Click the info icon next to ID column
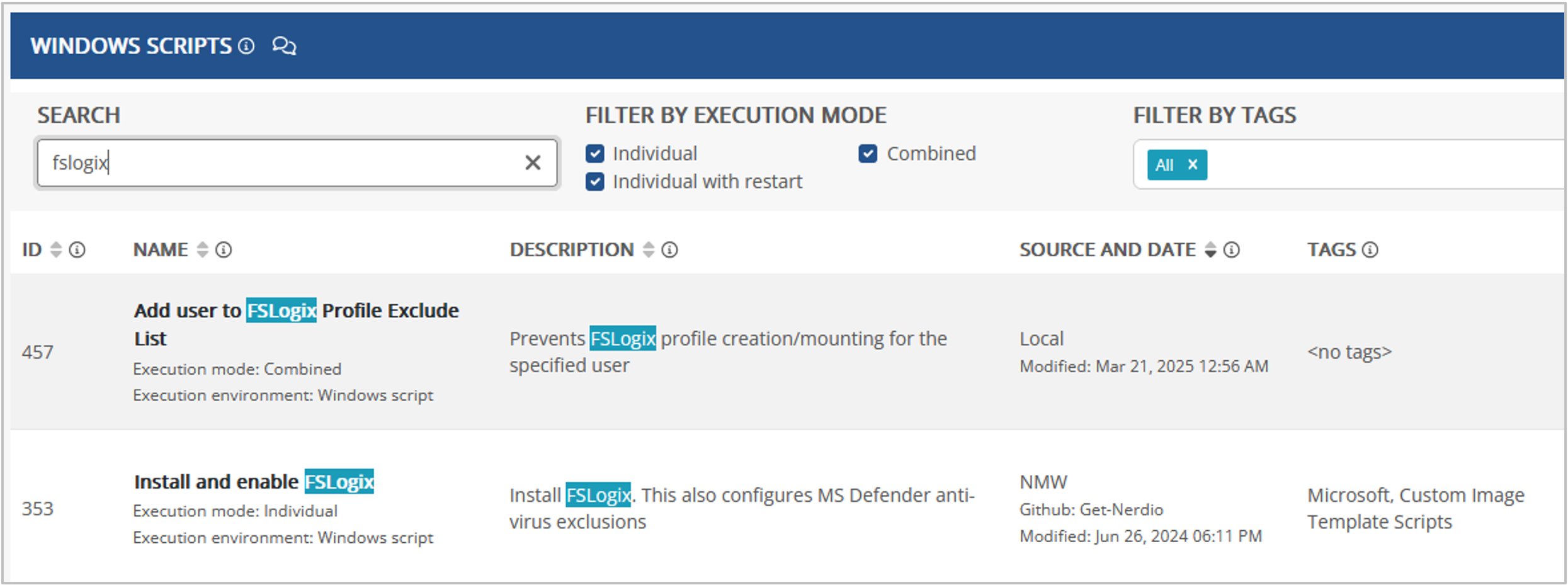 (77, 250)
